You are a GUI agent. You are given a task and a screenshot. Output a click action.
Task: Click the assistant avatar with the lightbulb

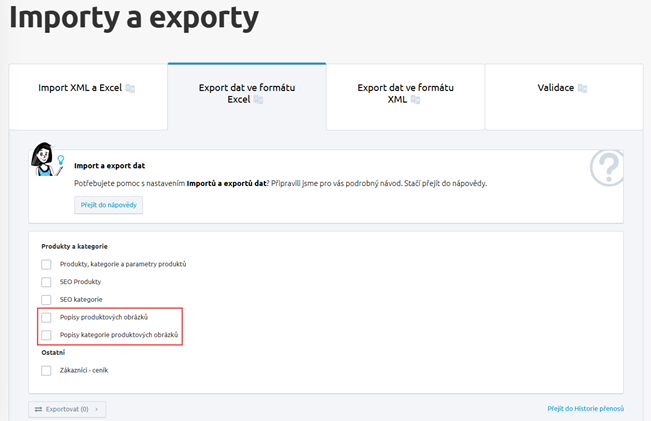[x=45, y=160]
